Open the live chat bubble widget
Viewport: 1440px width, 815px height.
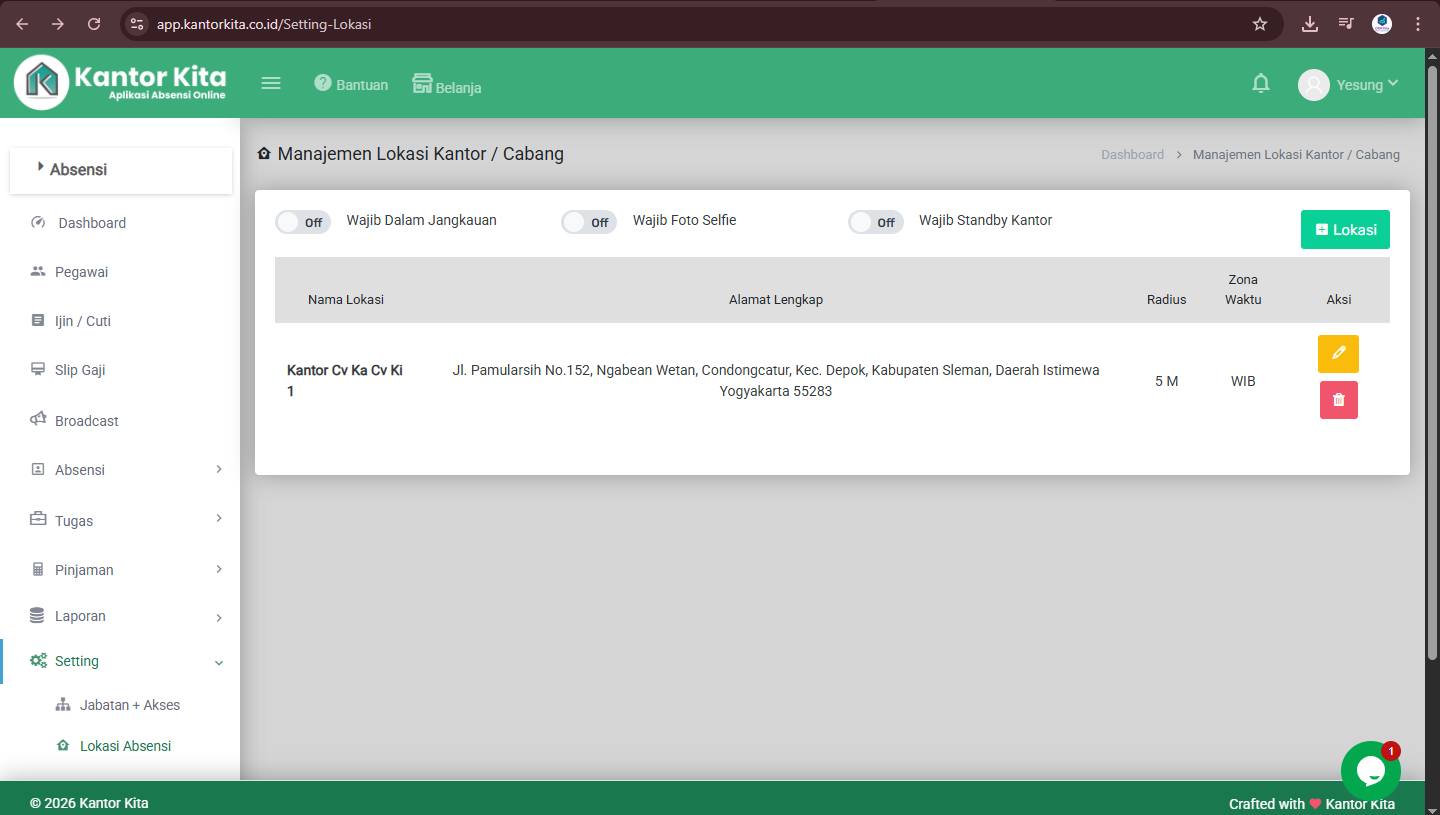pyautogui.click(x=1370, y=770)
